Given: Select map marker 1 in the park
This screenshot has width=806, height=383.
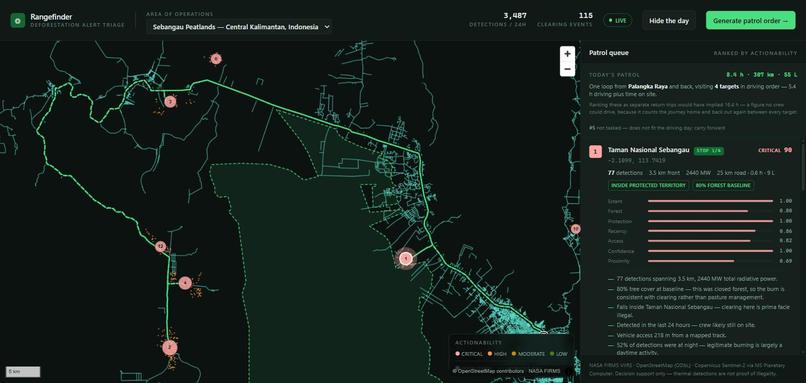Looking at the screenshot, I should click(406, 258).
